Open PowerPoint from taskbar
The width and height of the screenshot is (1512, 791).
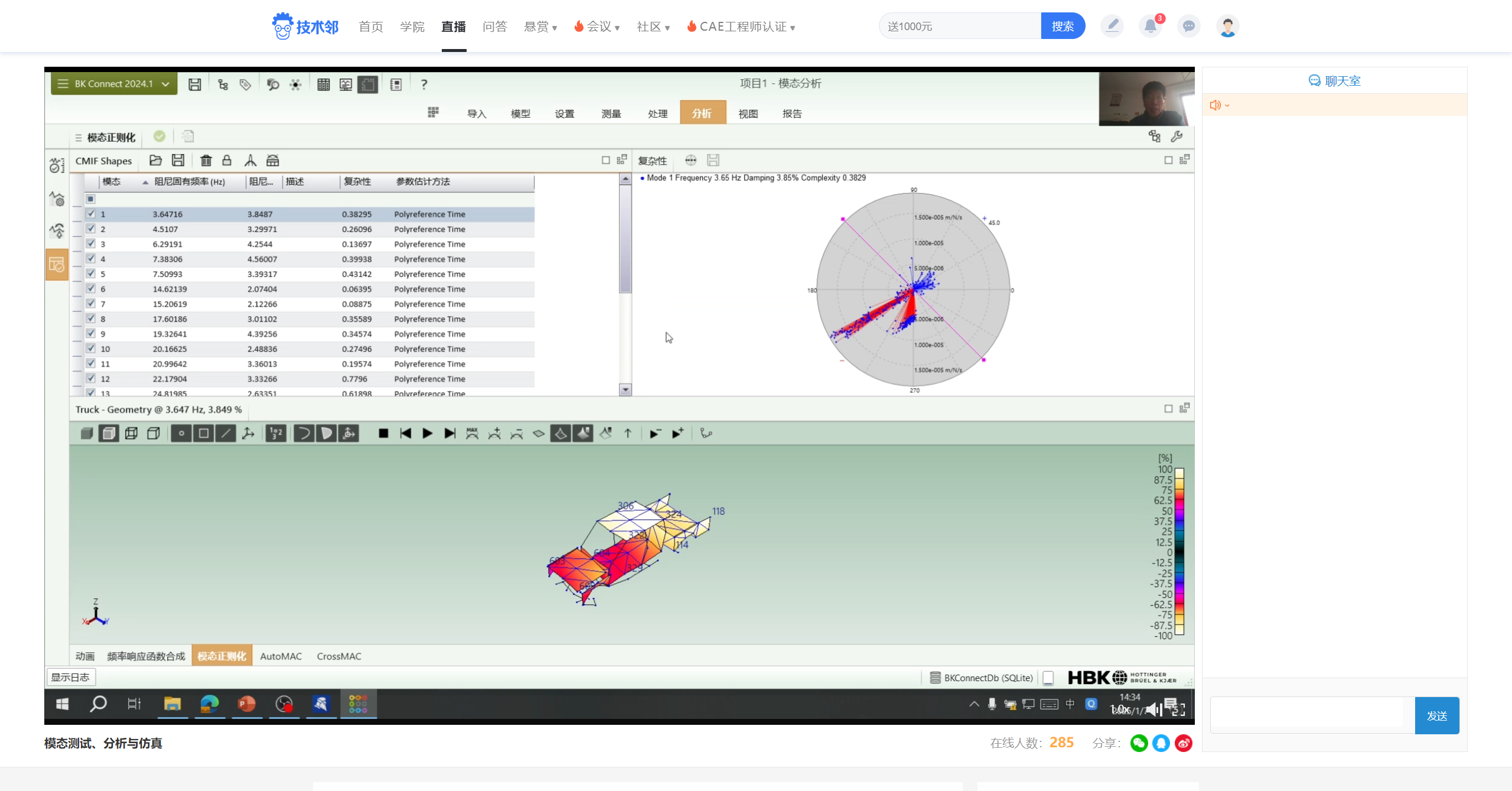pyautogui.click(x=246, y=704)
